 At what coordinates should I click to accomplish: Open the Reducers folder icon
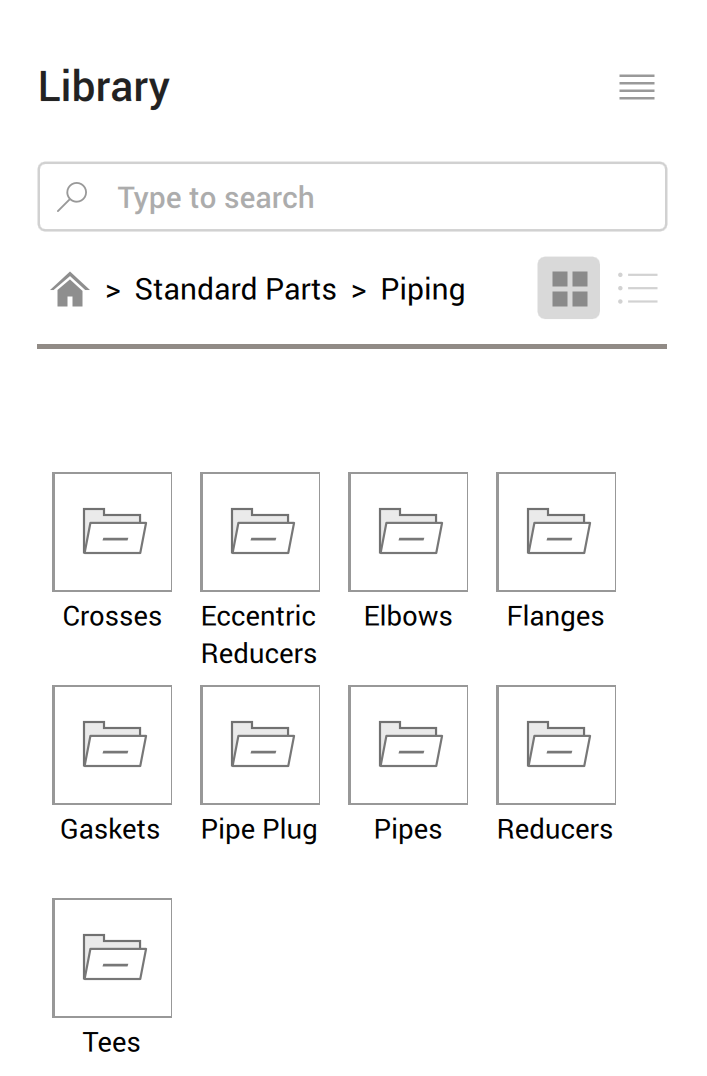click(x=556, y=744)
